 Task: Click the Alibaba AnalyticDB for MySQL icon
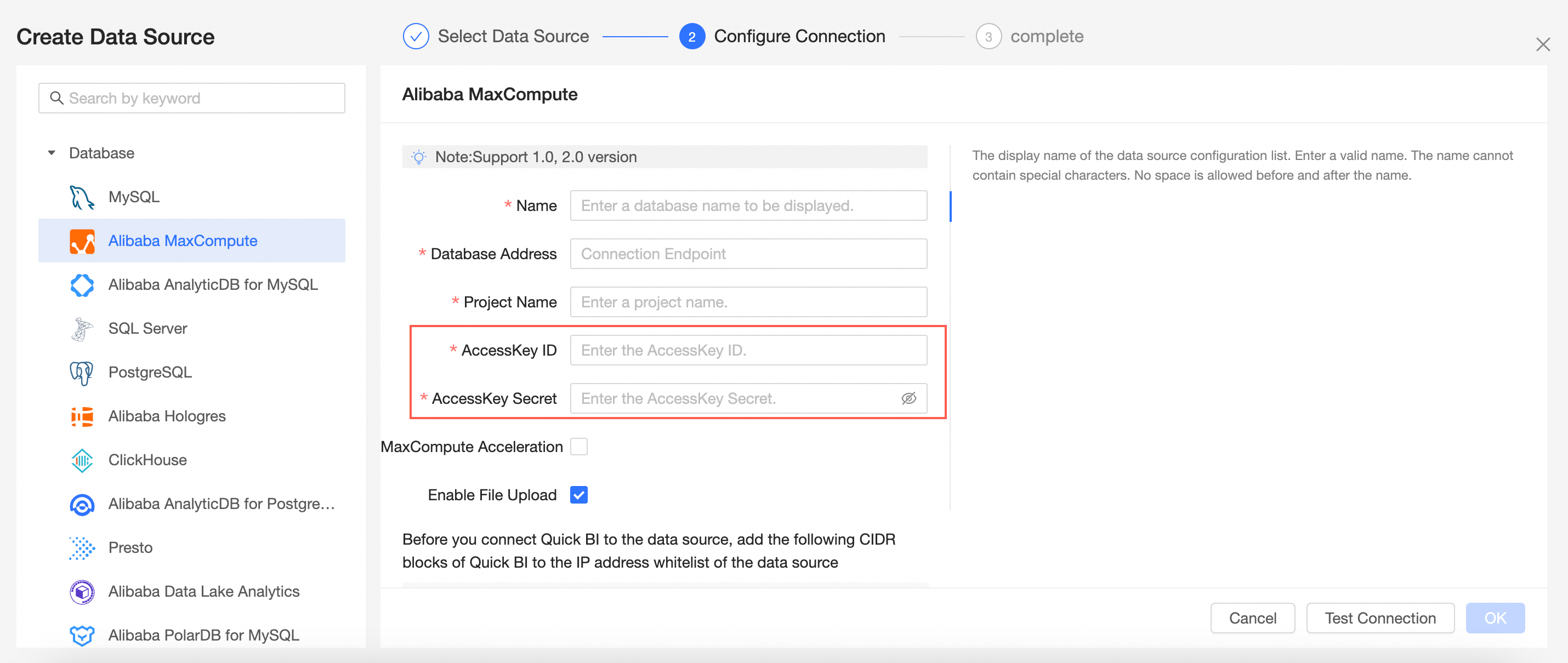82,285
